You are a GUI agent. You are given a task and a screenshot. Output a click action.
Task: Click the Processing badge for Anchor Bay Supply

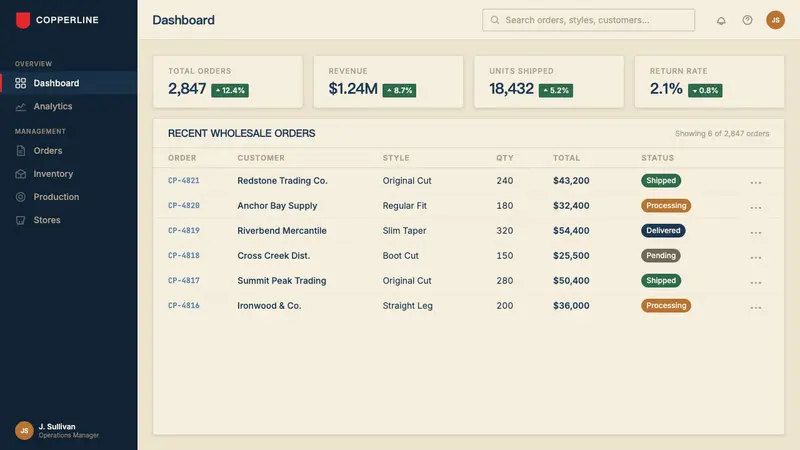[666, 206]
